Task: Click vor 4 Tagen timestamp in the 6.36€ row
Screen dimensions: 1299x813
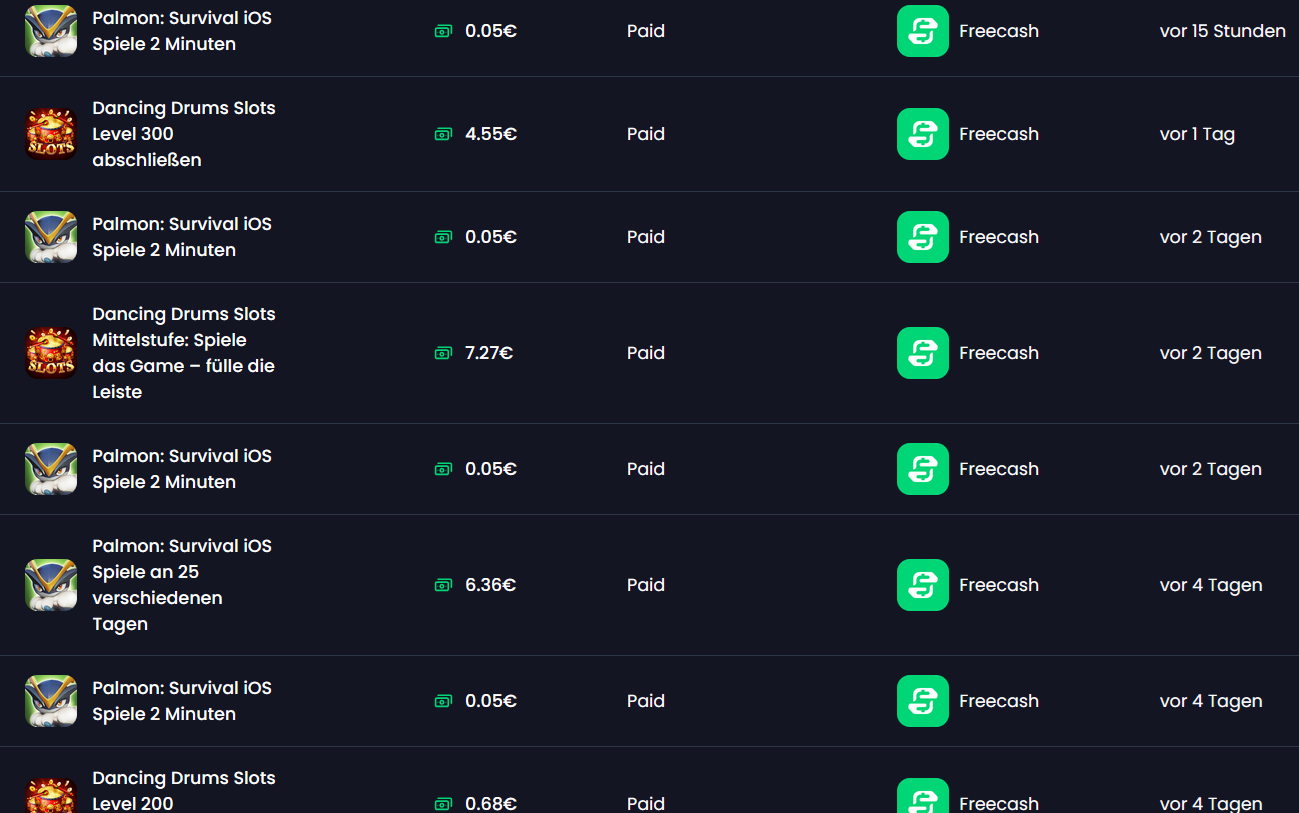Action: 1211,585
